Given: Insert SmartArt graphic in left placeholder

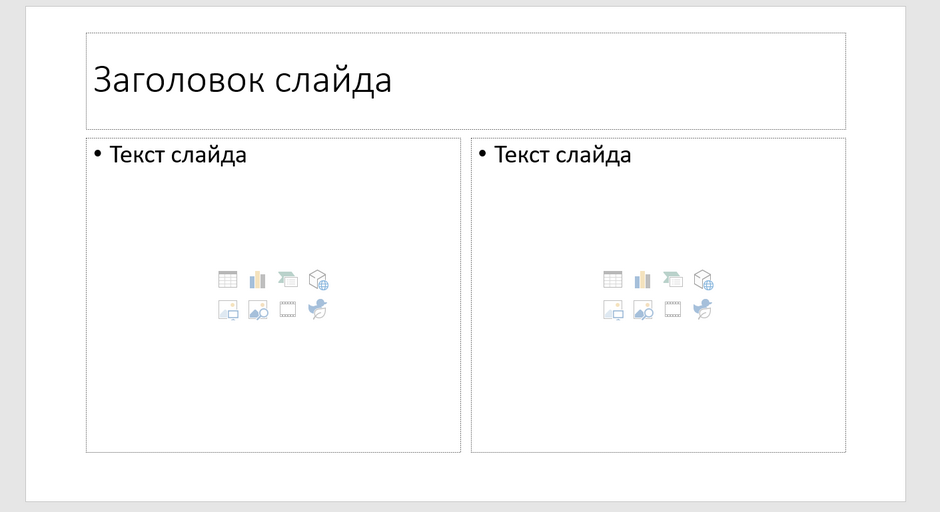Looking at the screenshot, I should coord(288,279).
